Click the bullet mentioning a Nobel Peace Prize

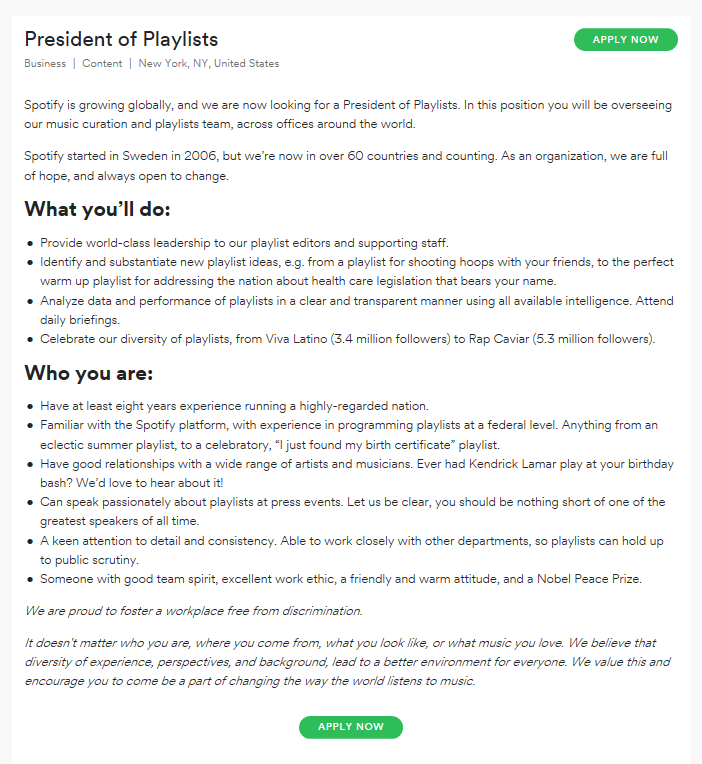tap(341, 578)
